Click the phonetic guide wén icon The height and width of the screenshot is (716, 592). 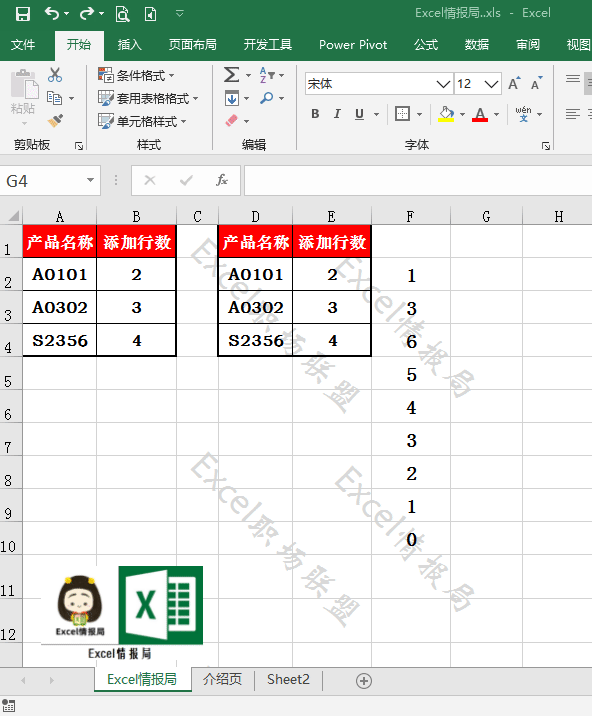[523, 113]
